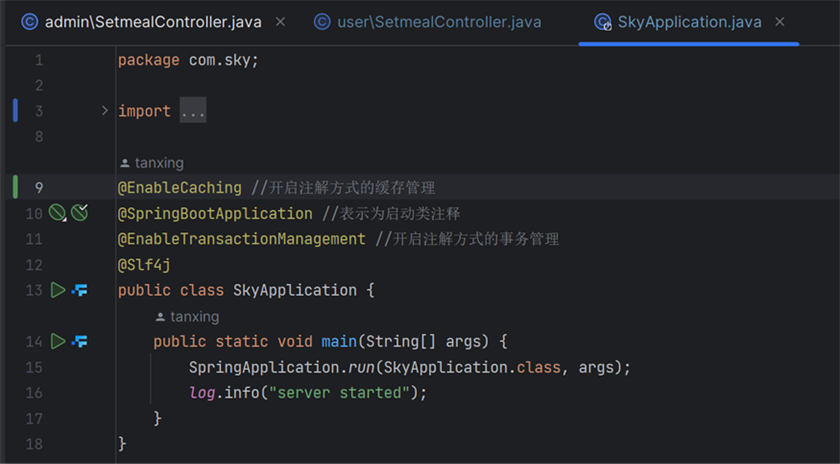Click the String[] args parameter
Image resolution: width=840 pixels, height=464 pixels.
[428, 341]
